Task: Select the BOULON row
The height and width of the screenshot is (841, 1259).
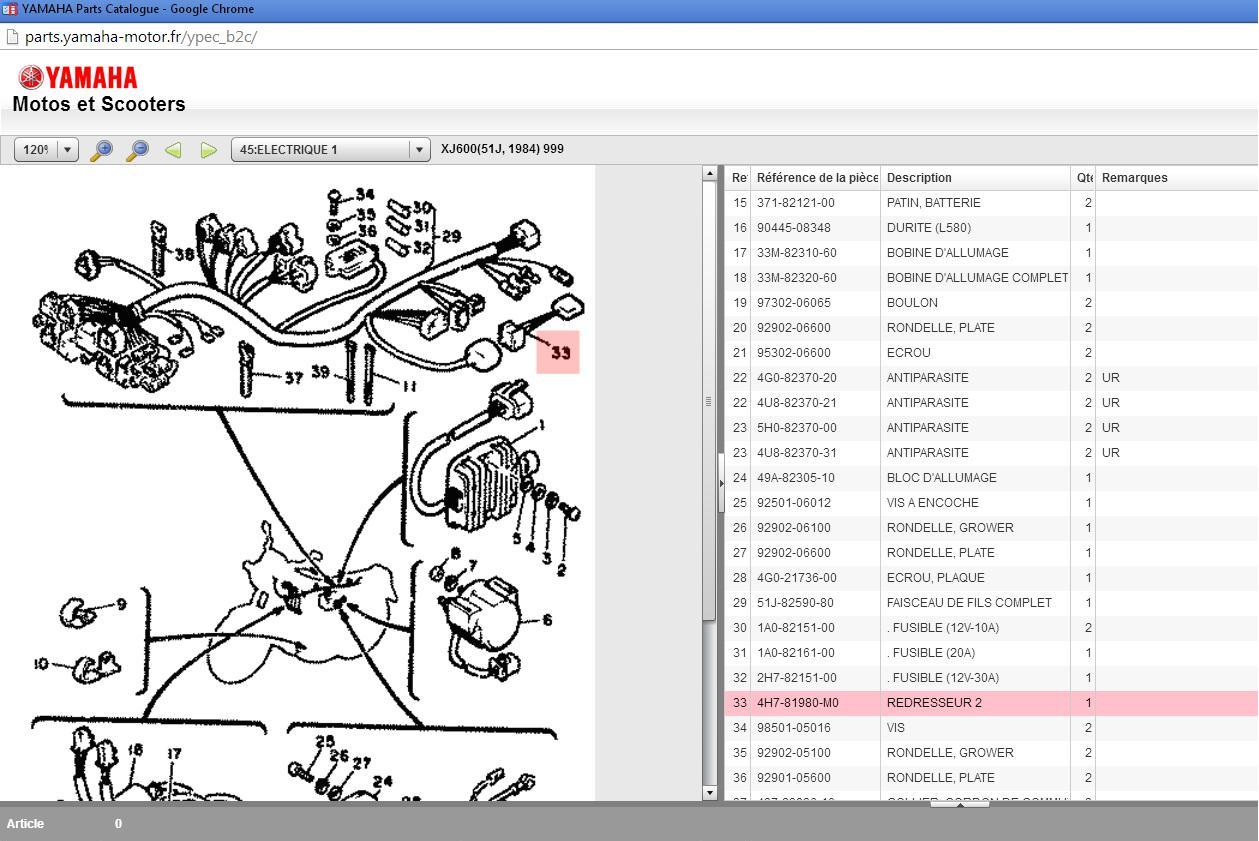Action: 991,303
